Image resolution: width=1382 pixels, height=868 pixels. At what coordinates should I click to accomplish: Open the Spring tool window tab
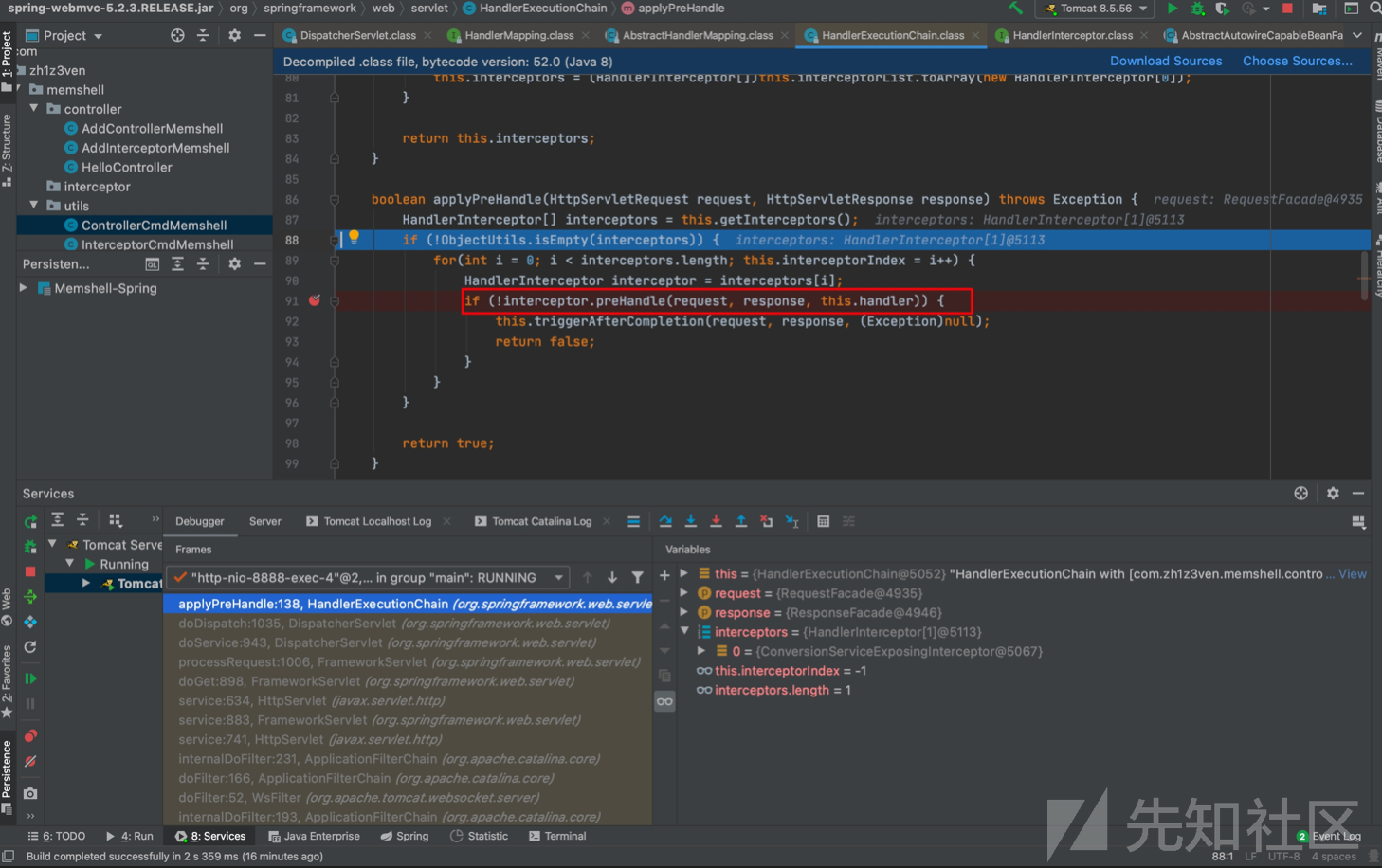point(405,836)
